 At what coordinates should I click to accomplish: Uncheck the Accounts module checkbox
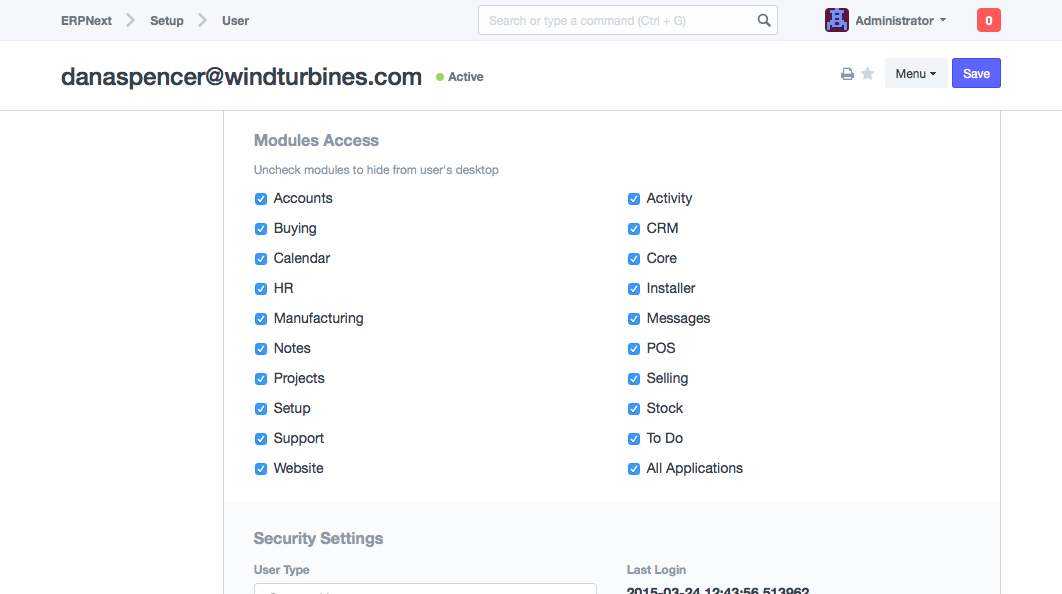tap(261, 199)
